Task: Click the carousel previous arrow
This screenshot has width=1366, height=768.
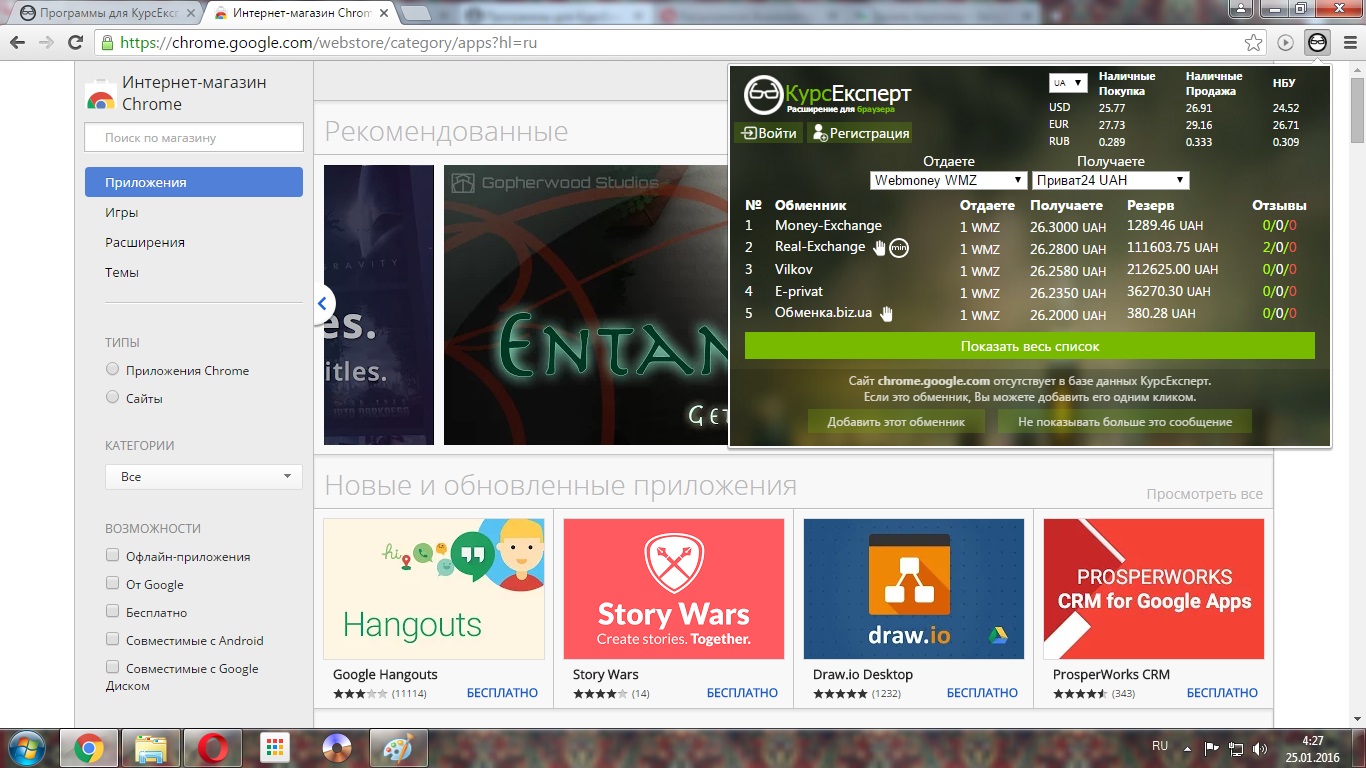Action: [x=323, y=304]
